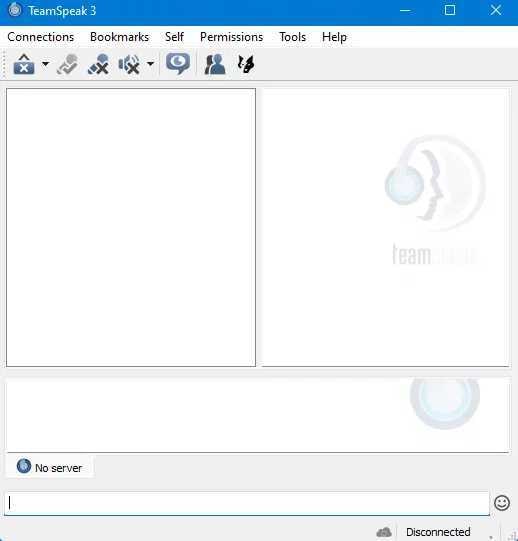Minimize the TeamSpeak 3 window

point(405,10)
